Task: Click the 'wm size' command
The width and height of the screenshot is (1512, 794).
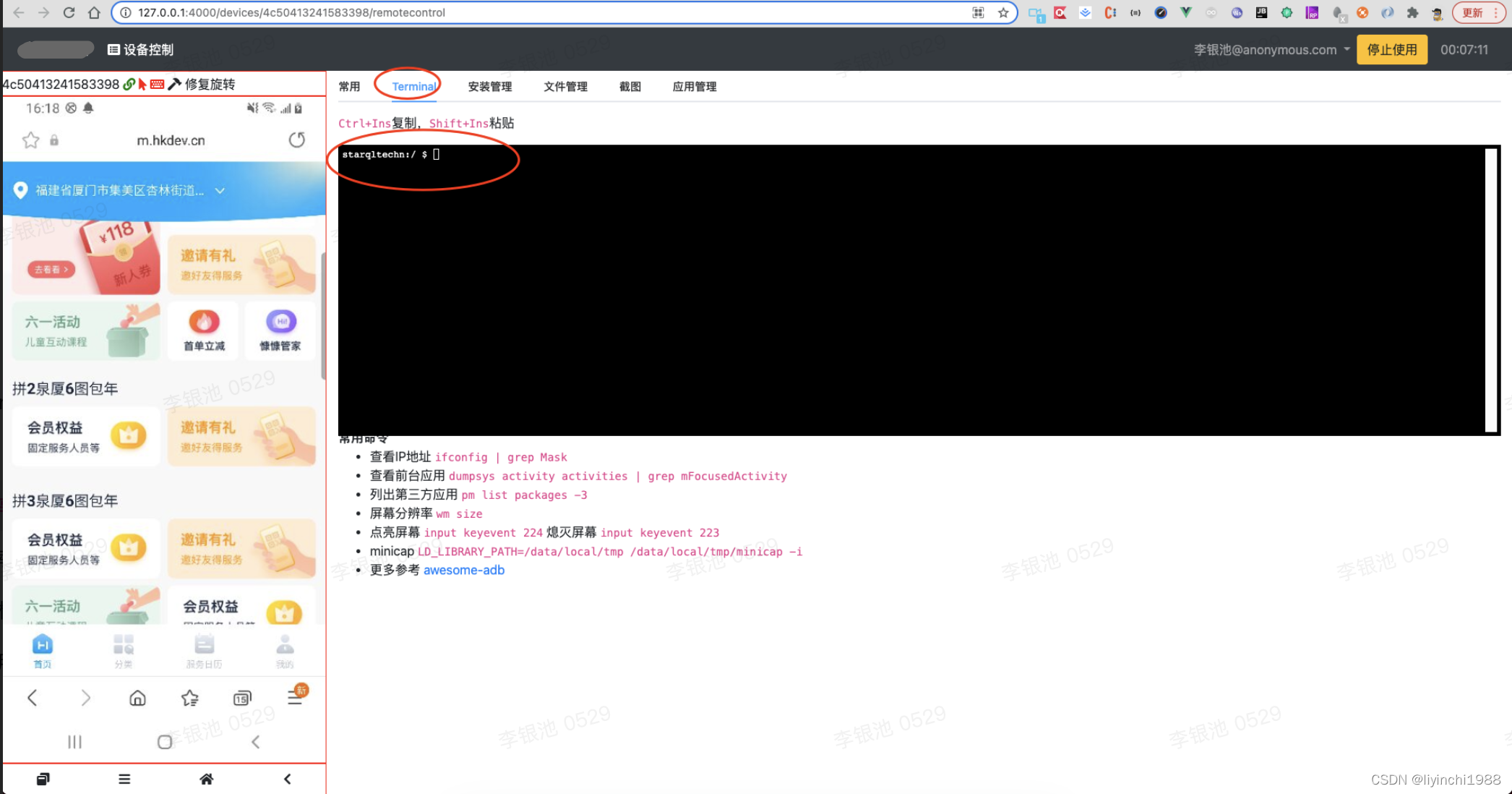Action: click(459, 513)
